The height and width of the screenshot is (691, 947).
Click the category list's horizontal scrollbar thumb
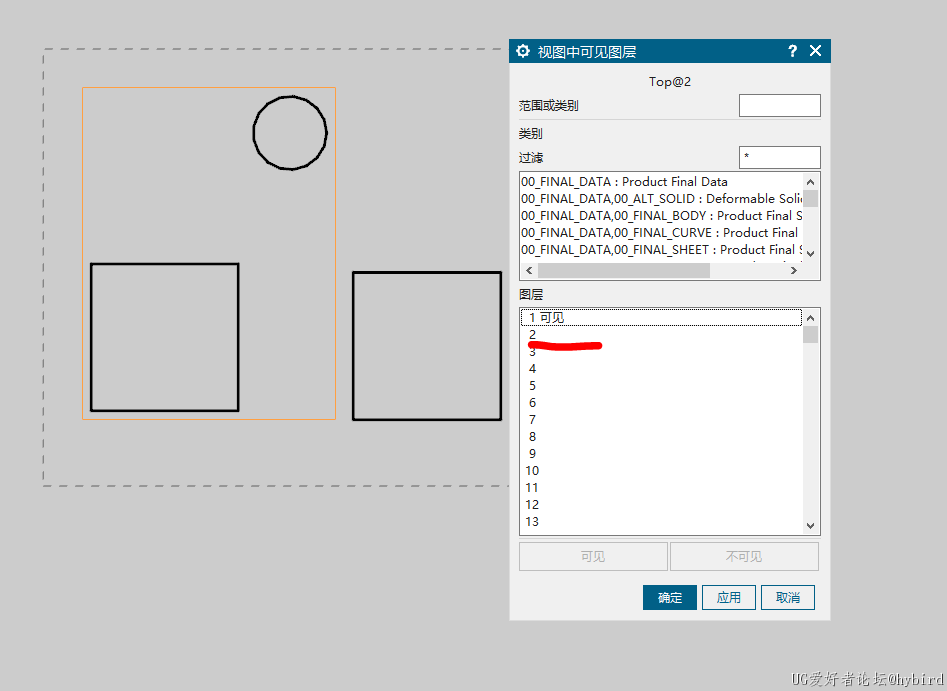[623, 271]
